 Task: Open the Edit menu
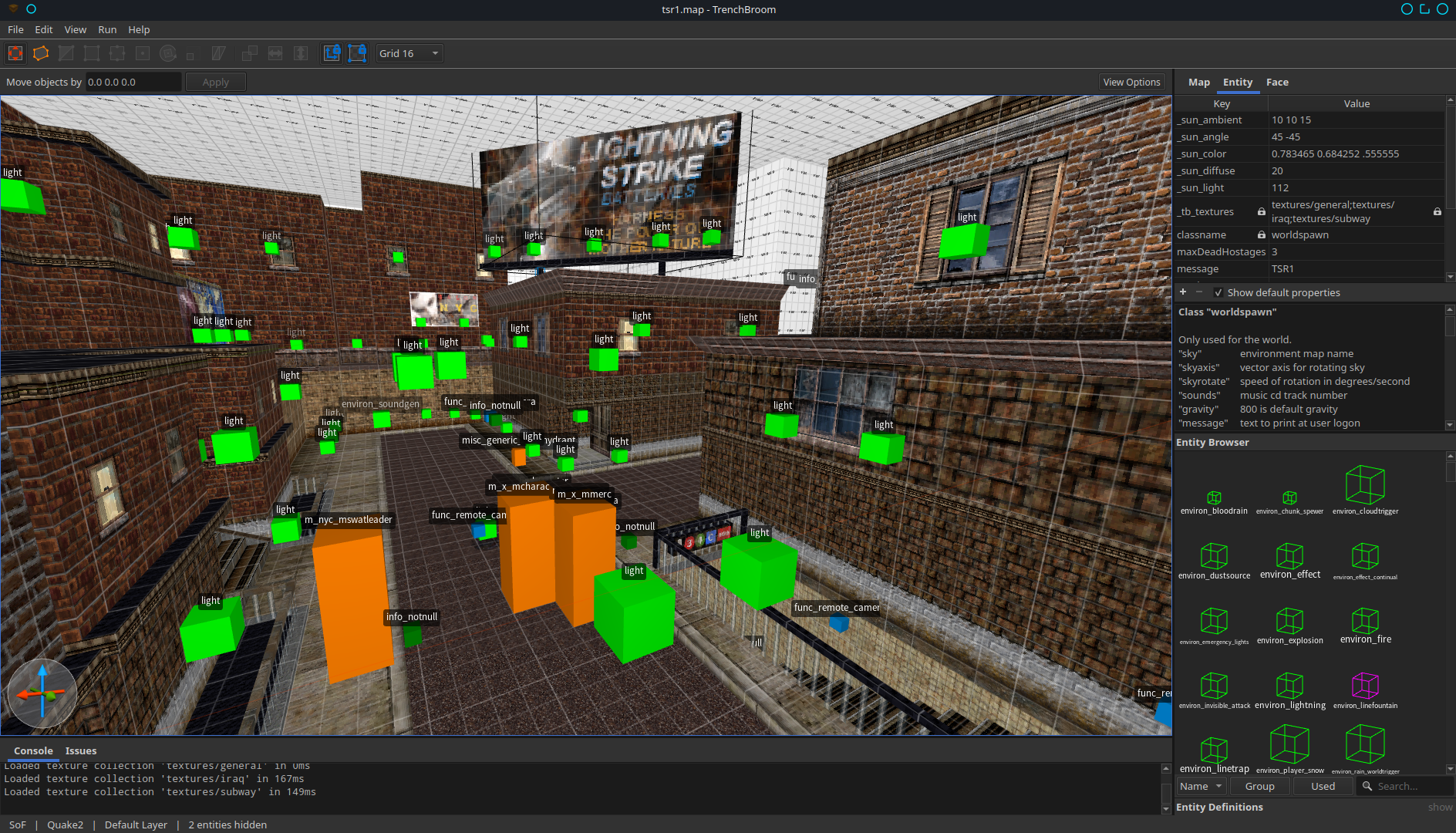pyautogui.click(x=44, y=29)
